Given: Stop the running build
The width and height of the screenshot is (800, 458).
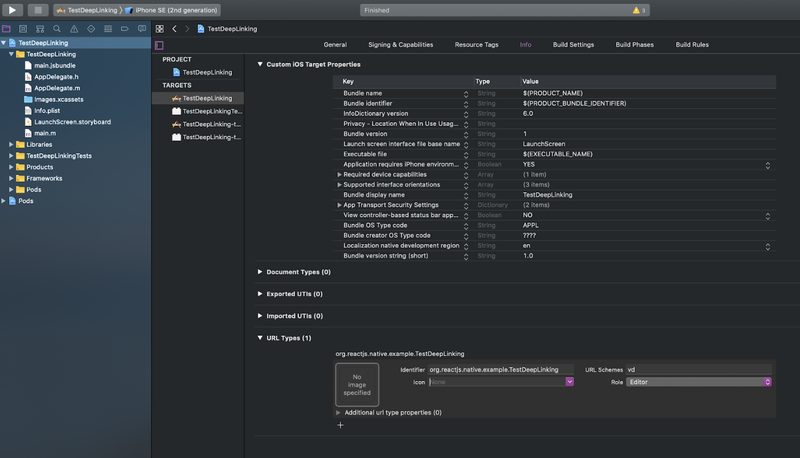Looking at the screenshot, I should [x=38, y=10].
